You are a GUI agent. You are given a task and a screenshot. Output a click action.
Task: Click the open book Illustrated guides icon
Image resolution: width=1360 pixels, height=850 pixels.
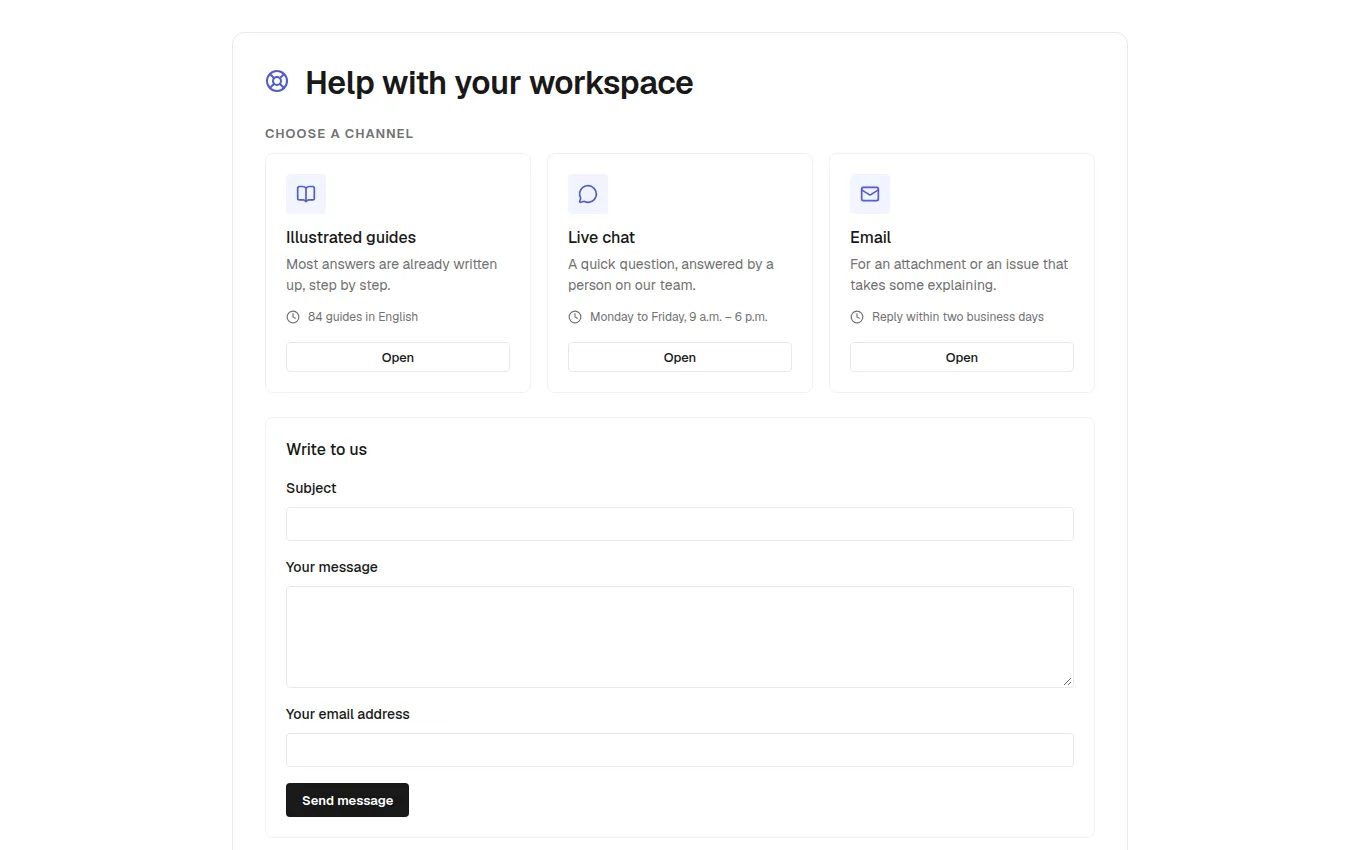(306, 194)
